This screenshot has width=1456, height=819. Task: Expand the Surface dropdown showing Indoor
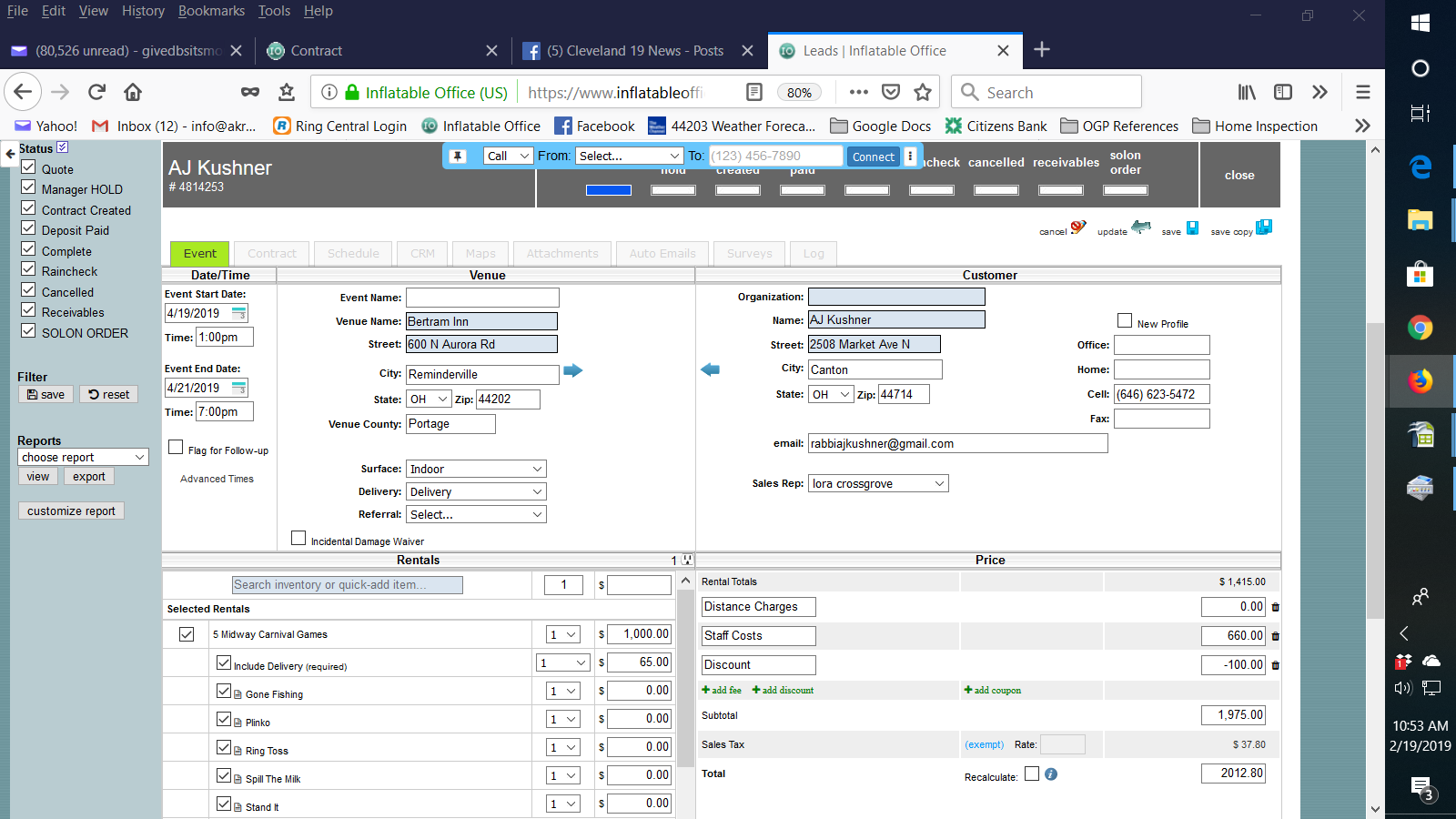476,470
